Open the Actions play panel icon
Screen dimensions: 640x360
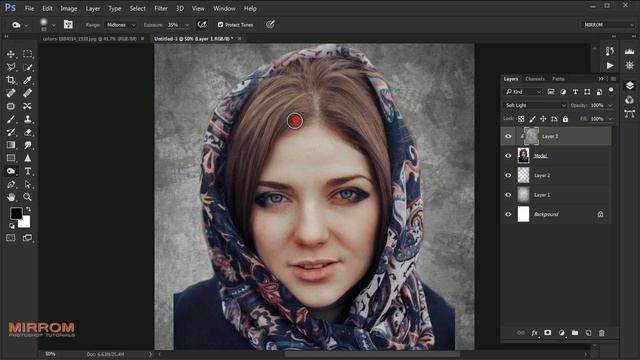610,65
